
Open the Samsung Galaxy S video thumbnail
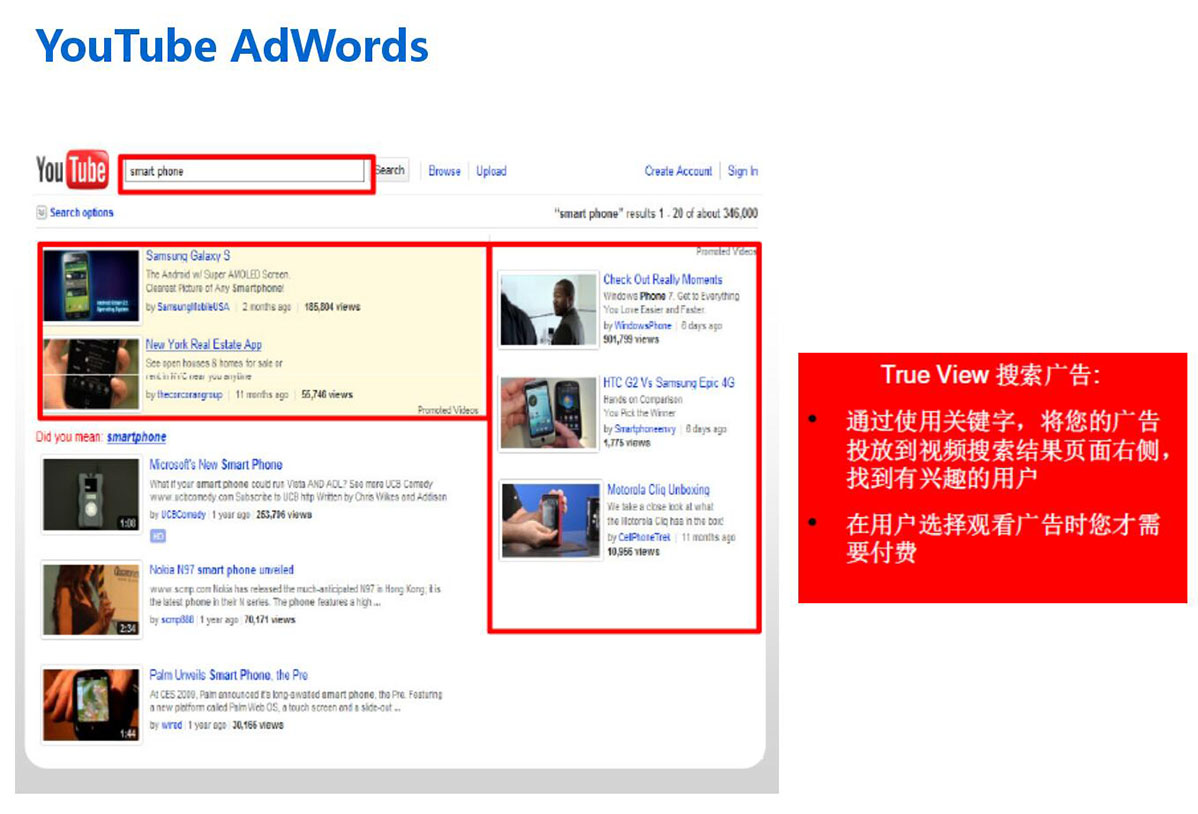92,285
